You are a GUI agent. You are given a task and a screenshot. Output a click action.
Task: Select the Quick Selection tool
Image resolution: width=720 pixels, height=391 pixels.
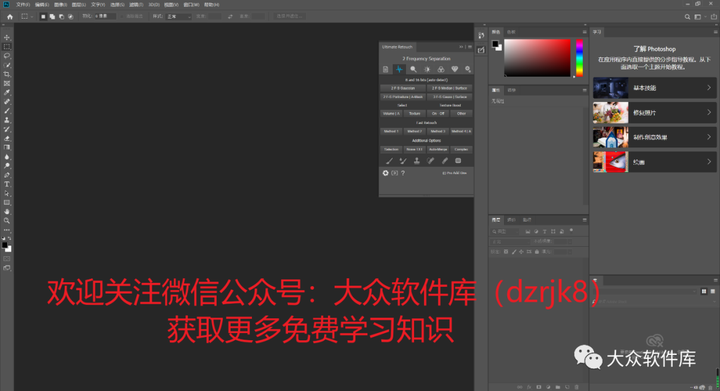pyautogui.click(x=7, y=65)
